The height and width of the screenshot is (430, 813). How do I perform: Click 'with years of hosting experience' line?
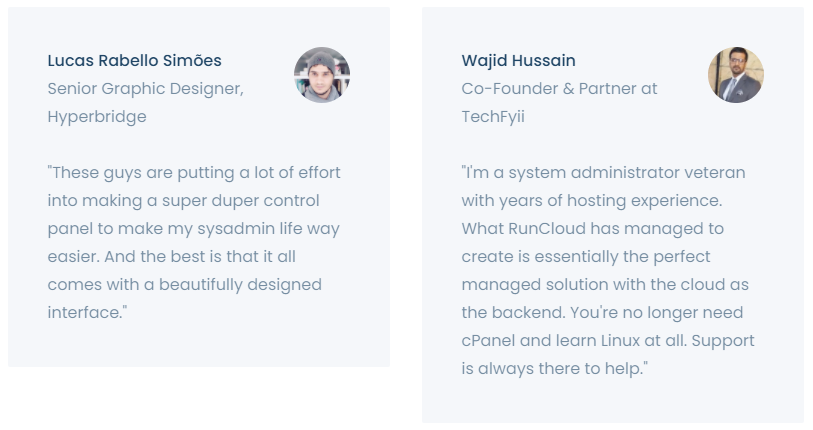coord(592,201)
